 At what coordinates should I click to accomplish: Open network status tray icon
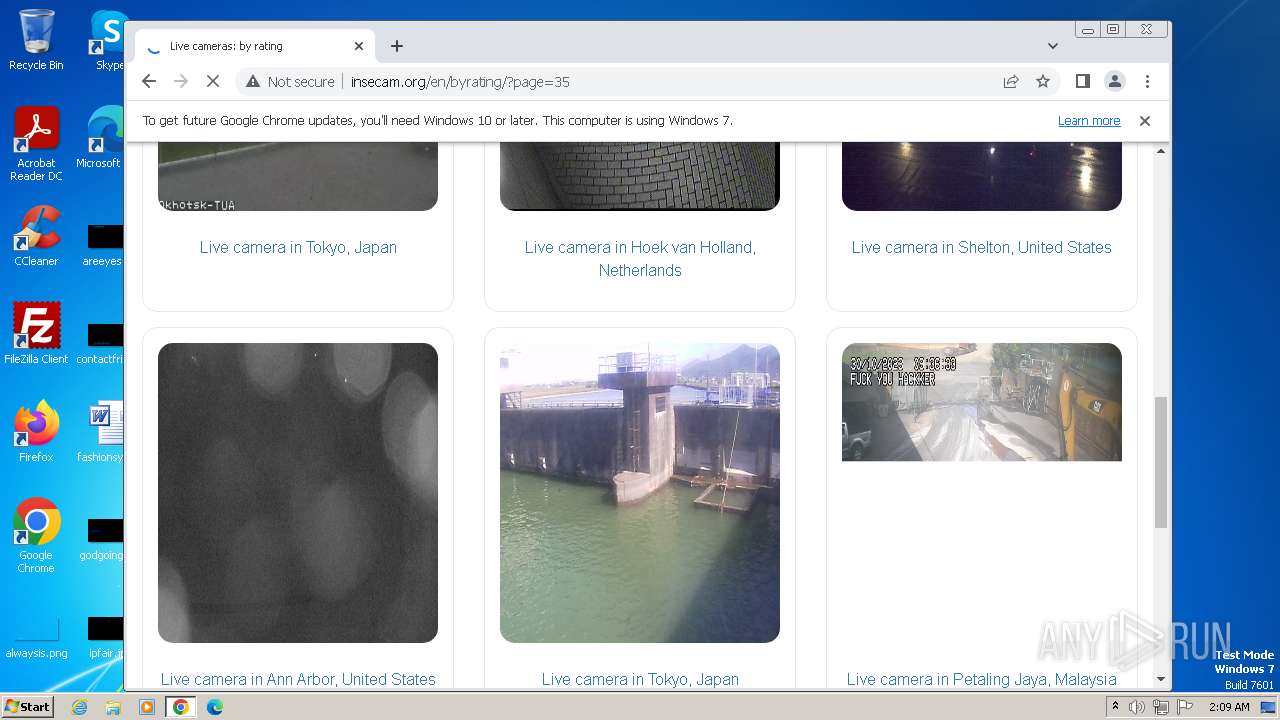(x=1160, y=707)
